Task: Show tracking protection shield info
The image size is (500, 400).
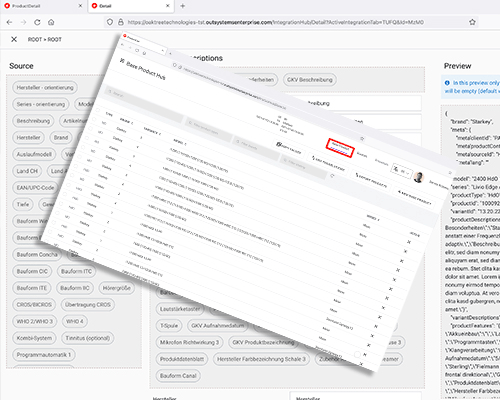Action: coord(110,22)
